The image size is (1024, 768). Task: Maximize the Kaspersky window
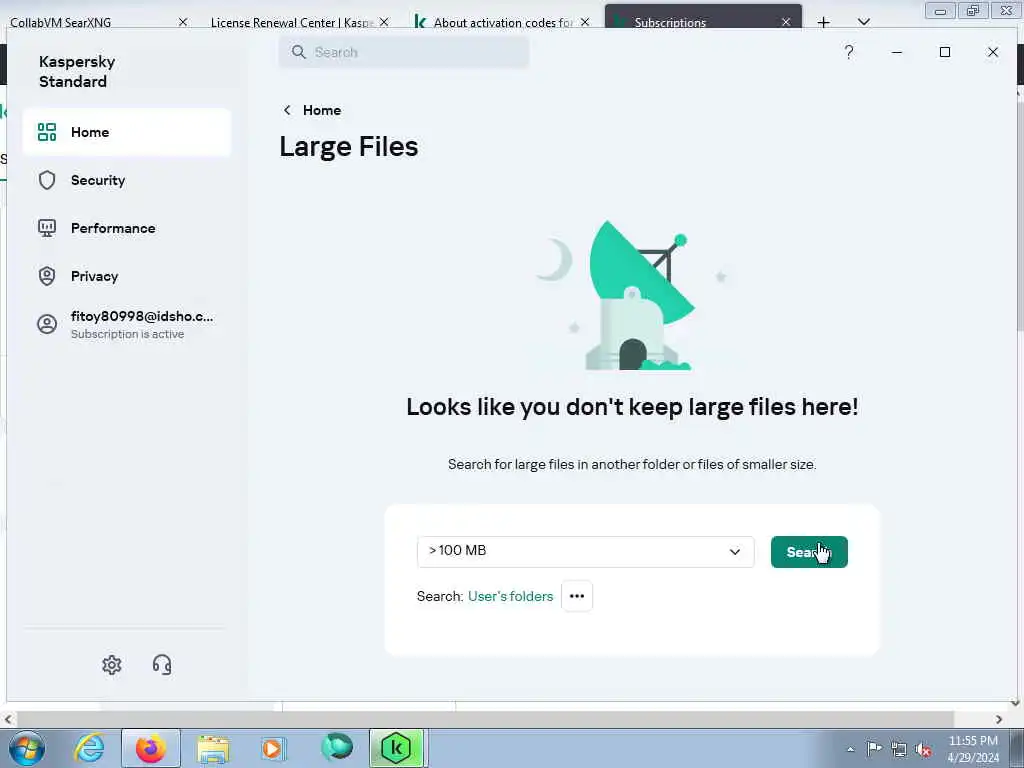point(944,52)
